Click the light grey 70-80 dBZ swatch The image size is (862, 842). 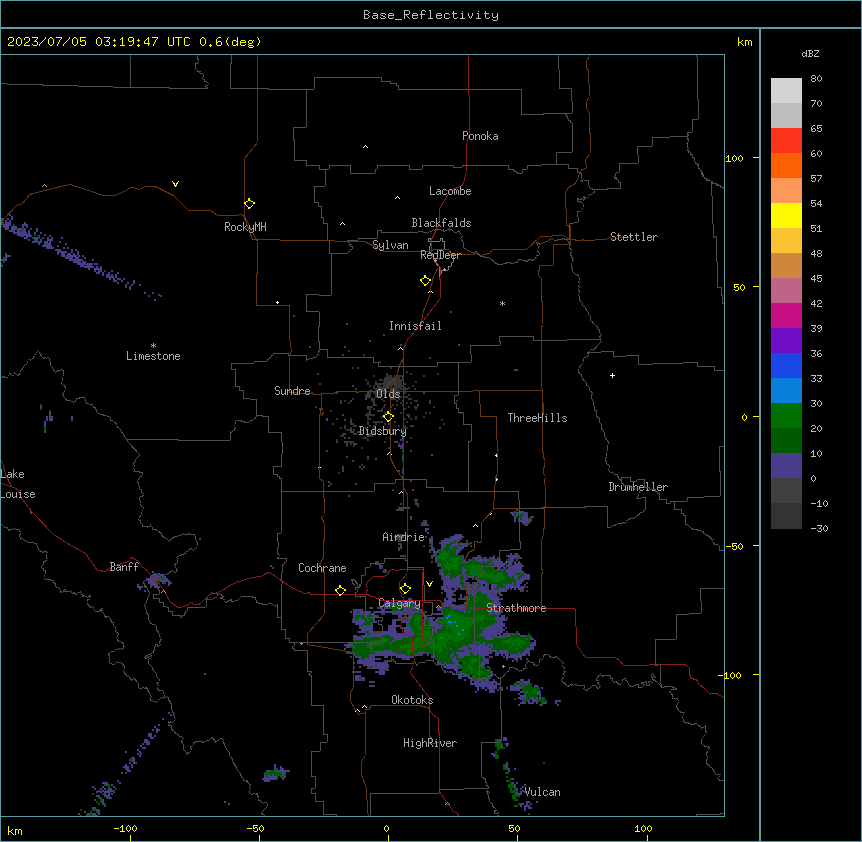tap(786, 91)
